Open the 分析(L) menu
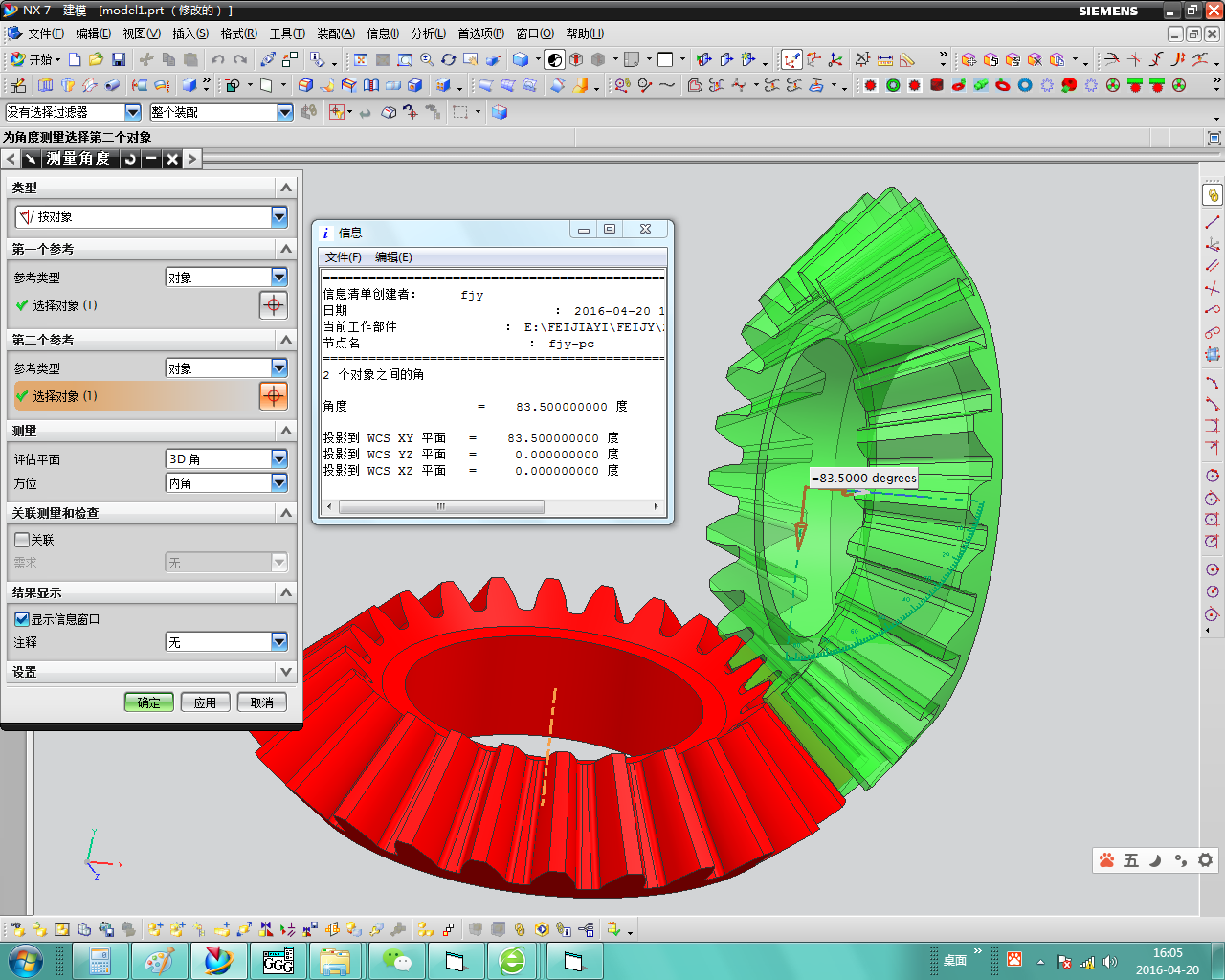Image resolution: width=1225 pixels, height=980 pixels. pos(429,33)
